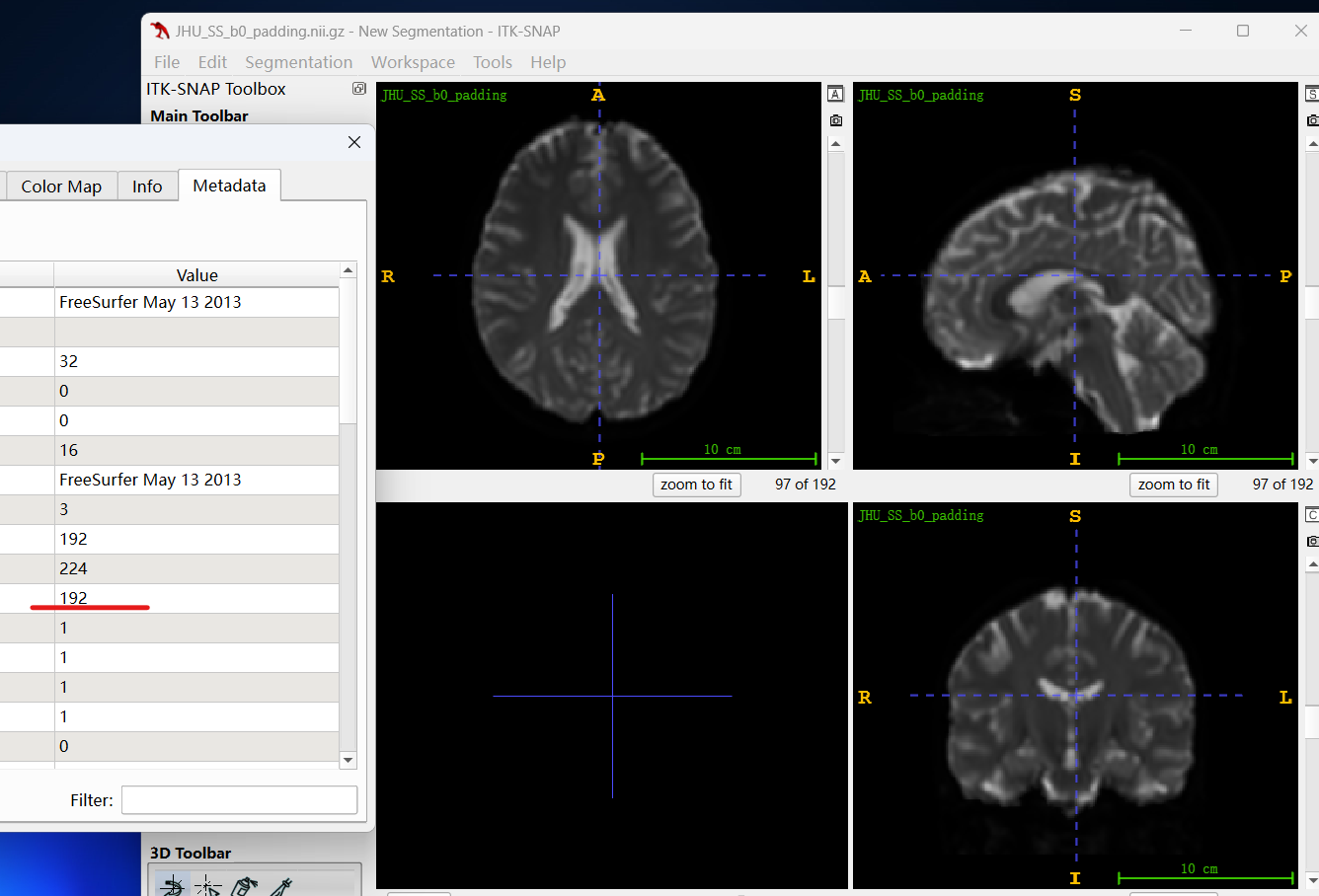Screen dimensions: 1319x896
Task: Click the Value column header
Action: [196, 274]
